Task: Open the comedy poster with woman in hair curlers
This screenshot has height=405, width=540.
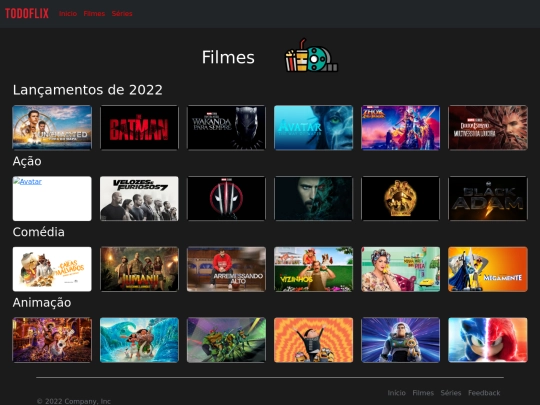Action: [401, 269]
